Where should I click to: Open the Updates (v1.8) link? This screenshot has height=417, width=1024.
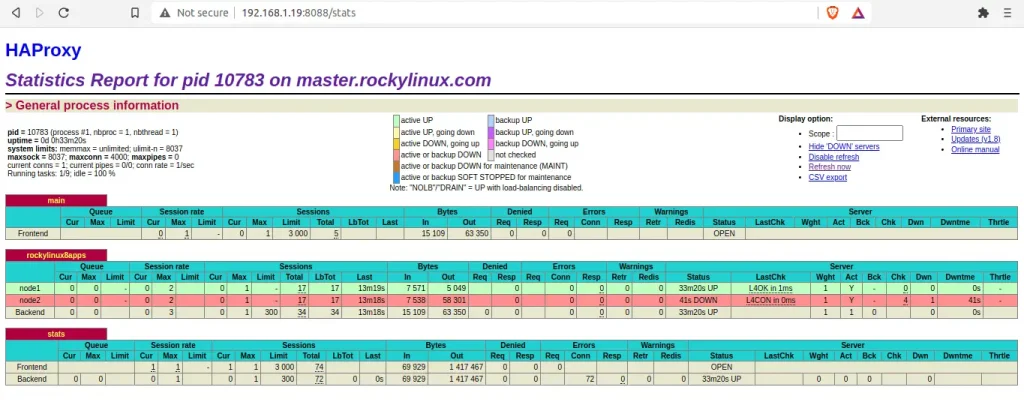976,139
